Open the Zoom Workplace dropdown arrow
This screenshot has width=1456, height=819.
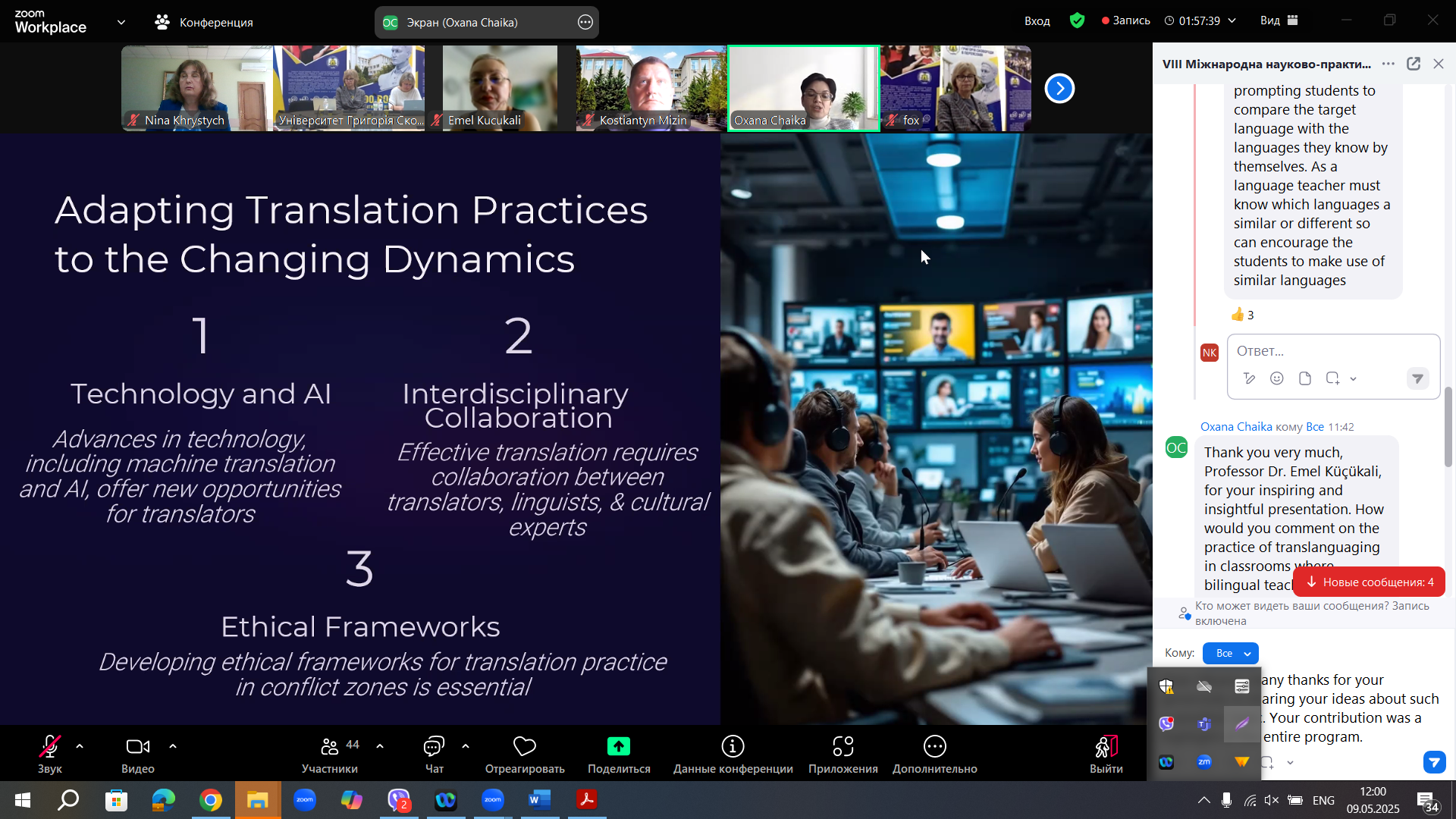coord(121,22)
